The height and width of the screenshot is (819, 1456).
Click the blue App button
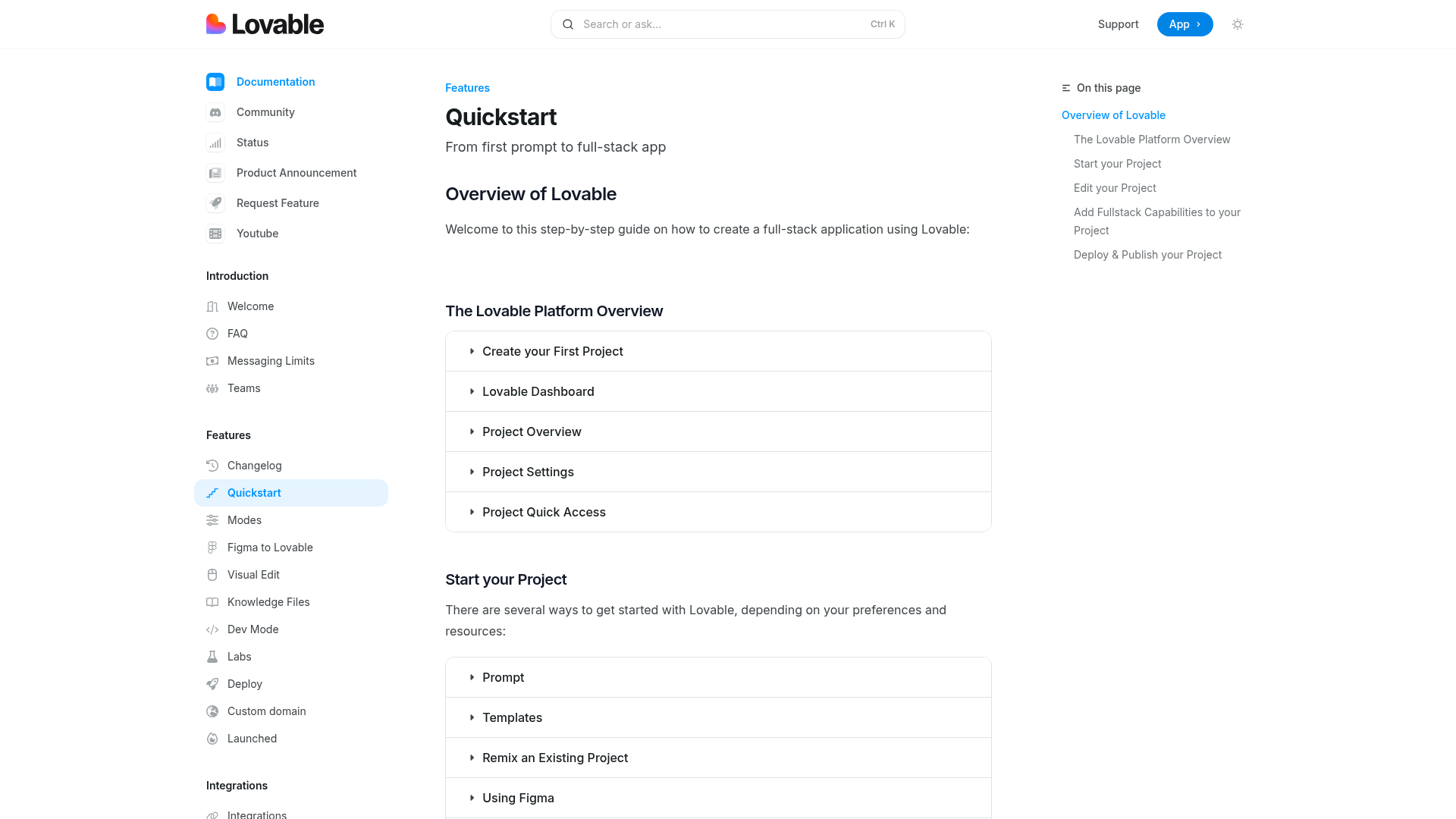[1185, 24]
